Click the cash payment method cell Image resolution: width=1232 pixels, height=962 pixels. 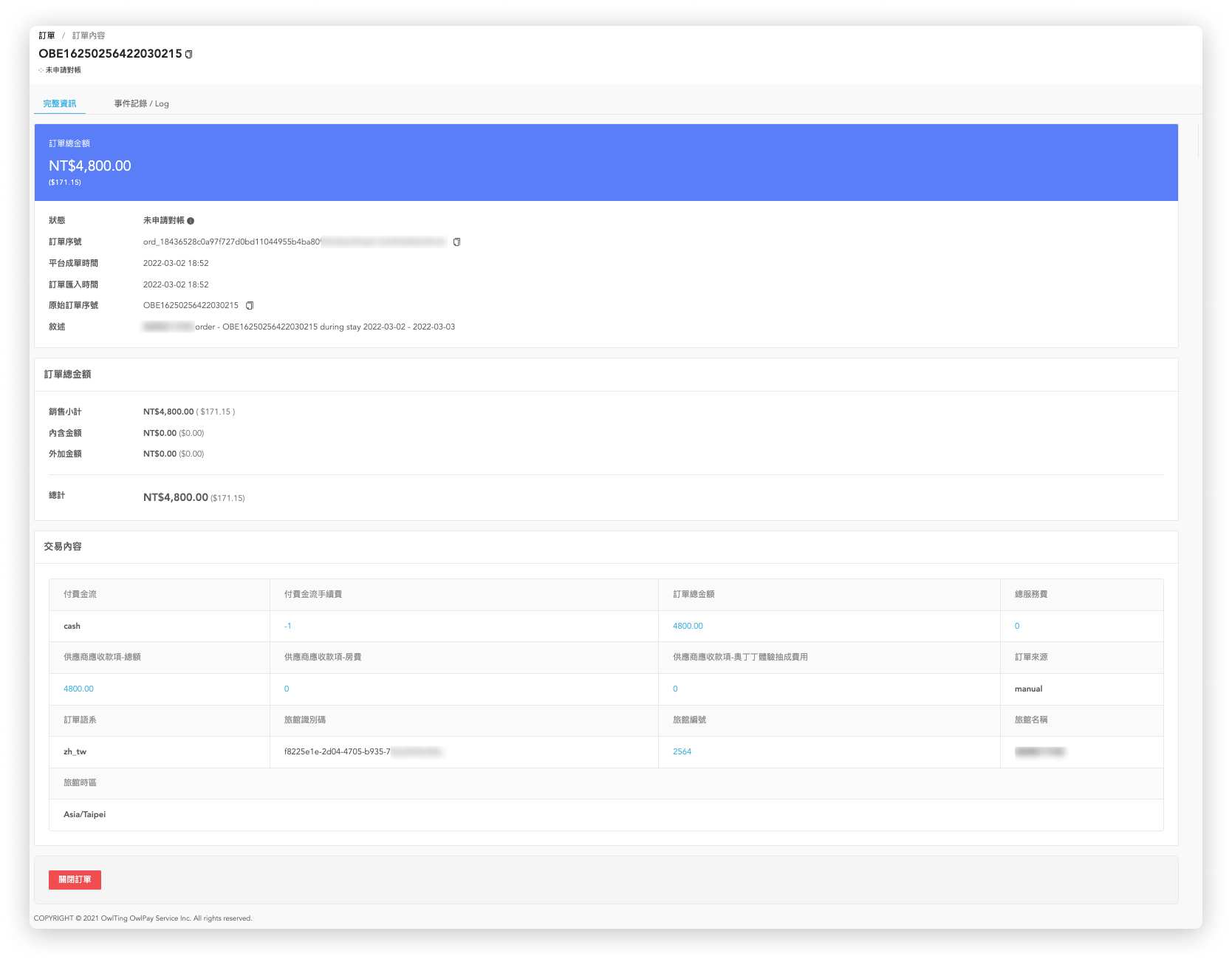click(x=160, y=626)
